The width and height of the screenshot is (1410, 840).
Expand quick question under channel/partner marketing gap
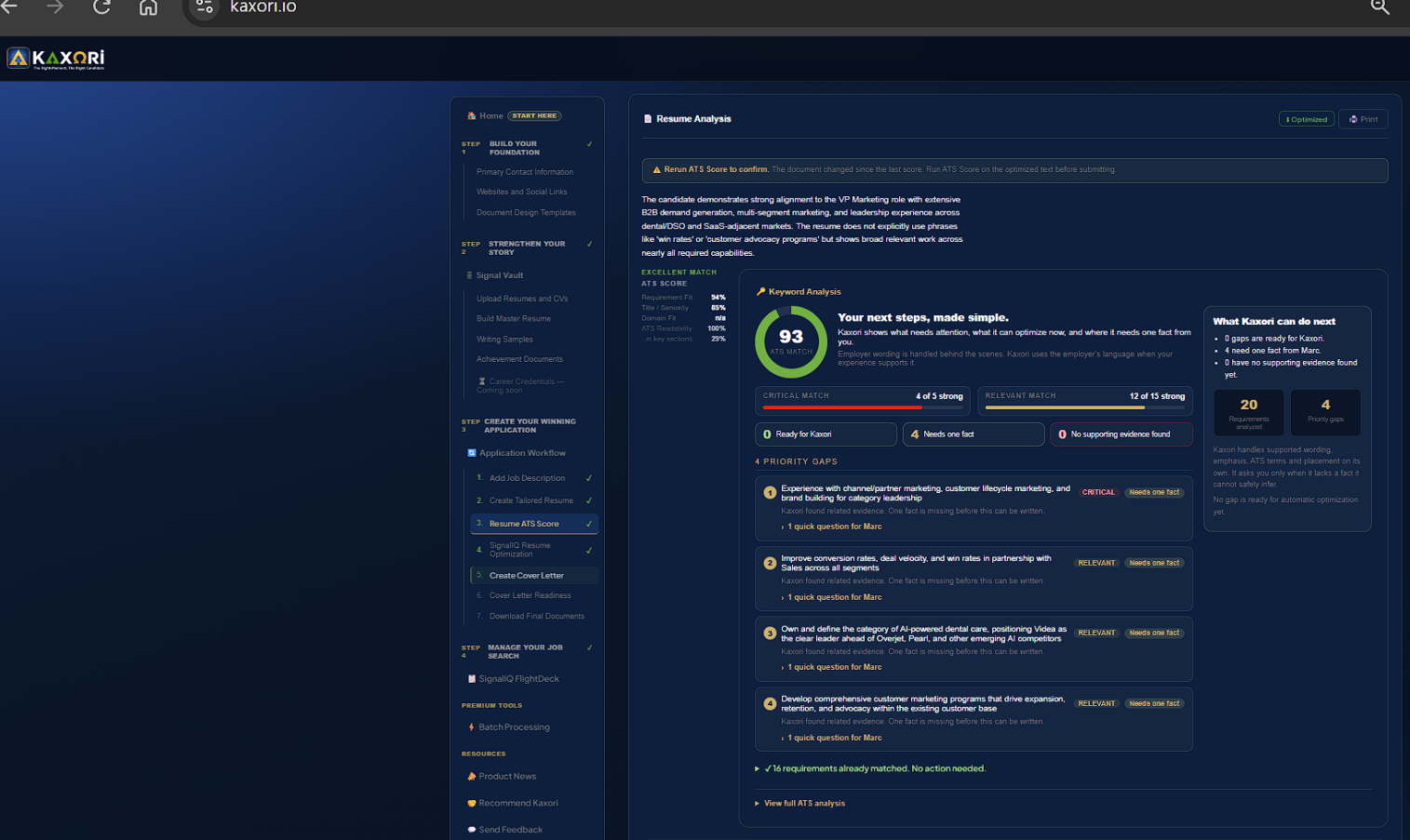pyautogui.click(x=831, y=527)
